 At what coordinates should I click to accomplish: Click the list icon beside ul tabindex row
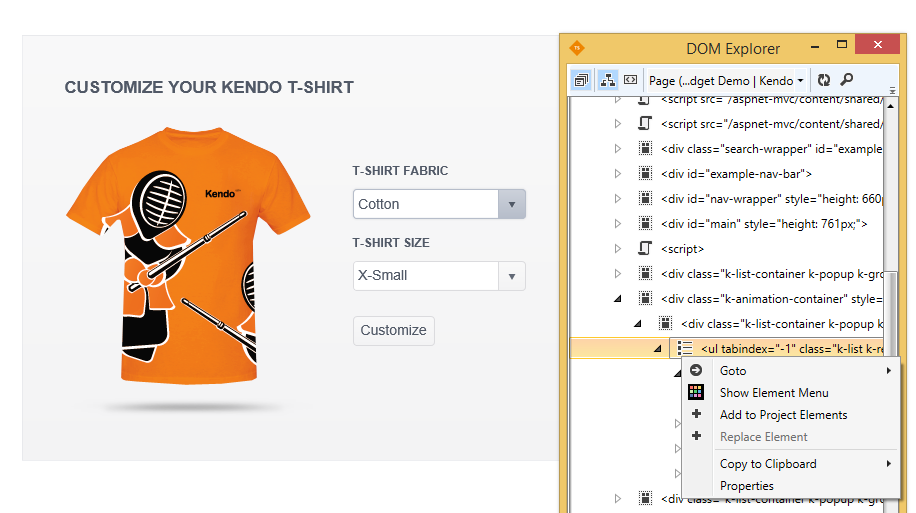(x=685, y=349)
